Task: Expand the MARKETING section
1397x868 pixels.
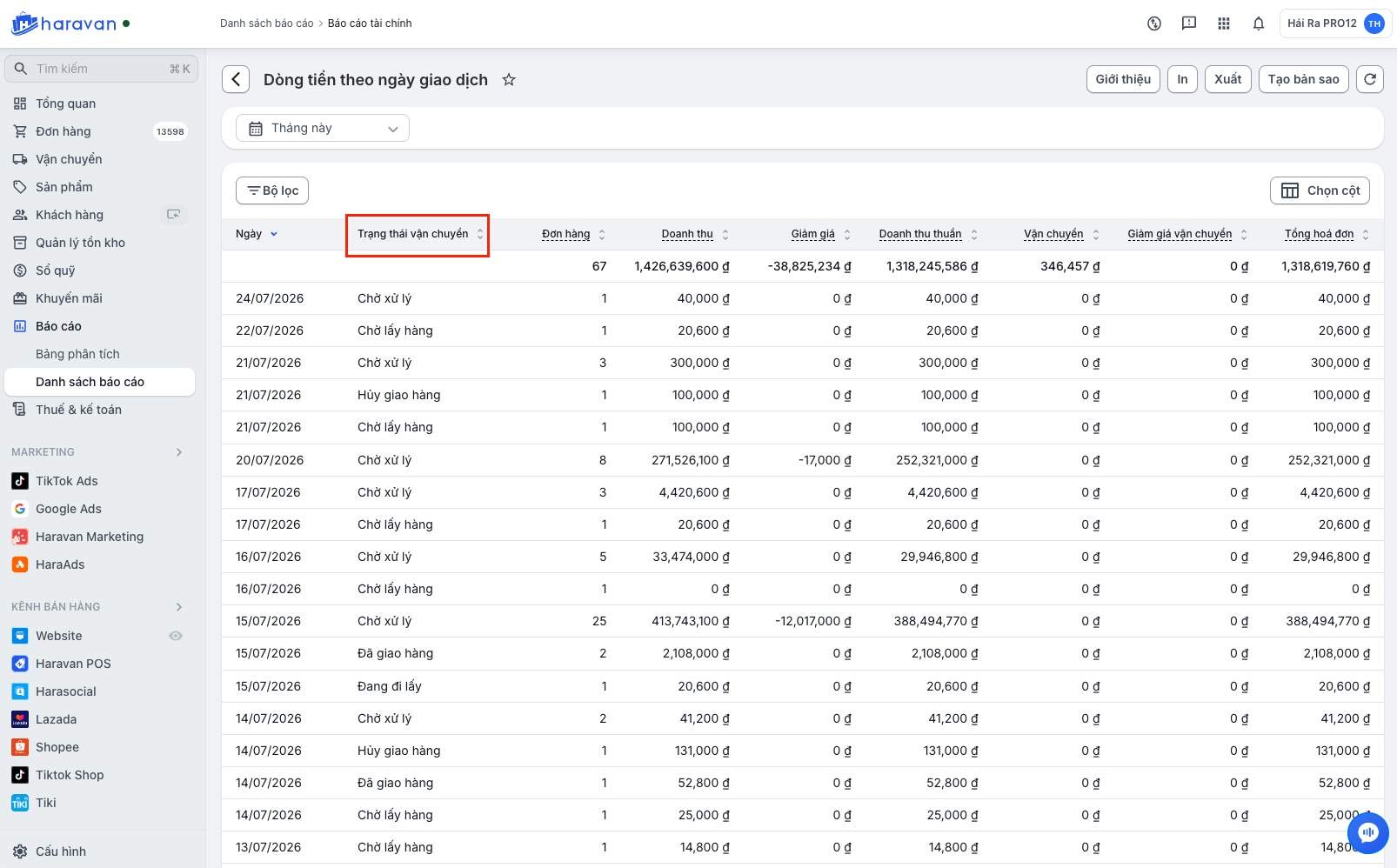Action: [179, 452]
